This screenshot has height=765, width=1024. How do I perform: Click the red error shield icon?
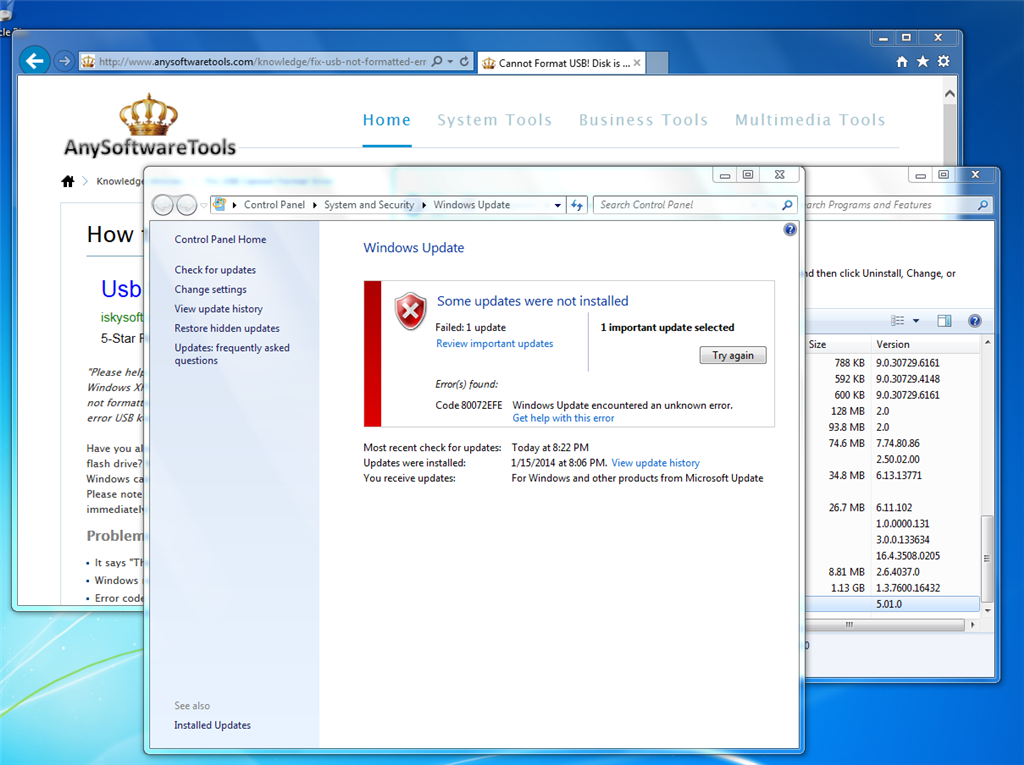(410, 311)
